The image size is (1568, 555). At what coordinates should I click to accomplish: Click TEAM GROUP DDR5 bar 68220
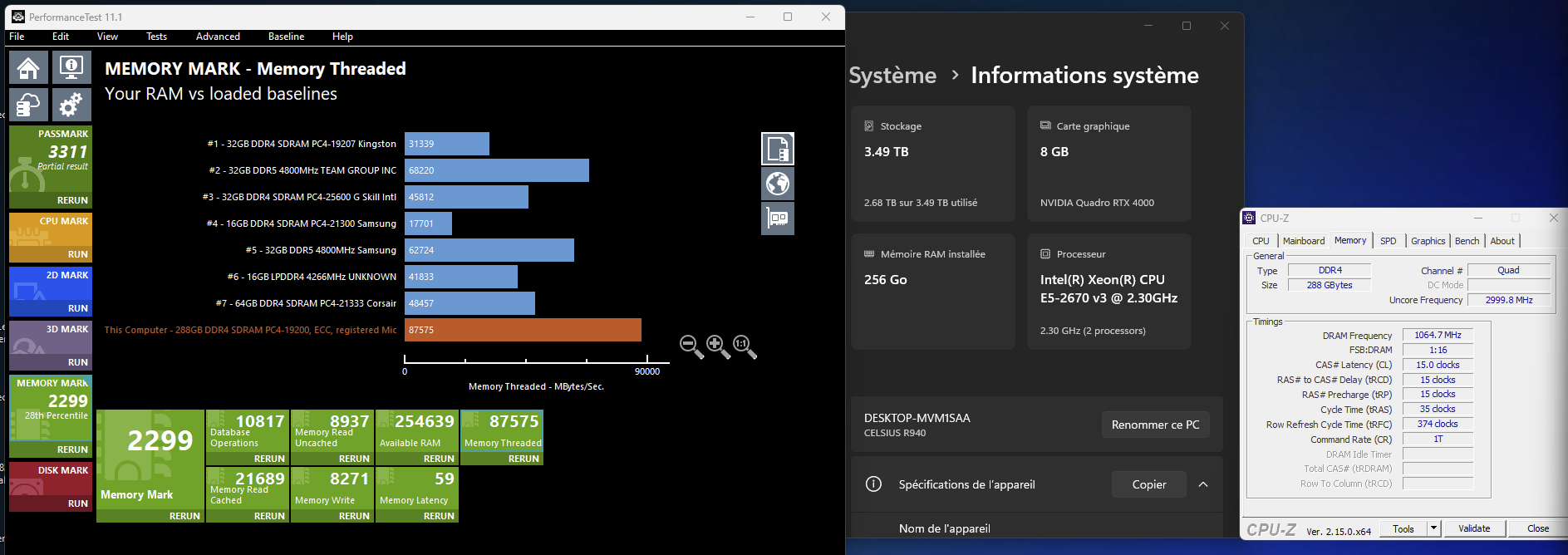click(x=497, y=170)
